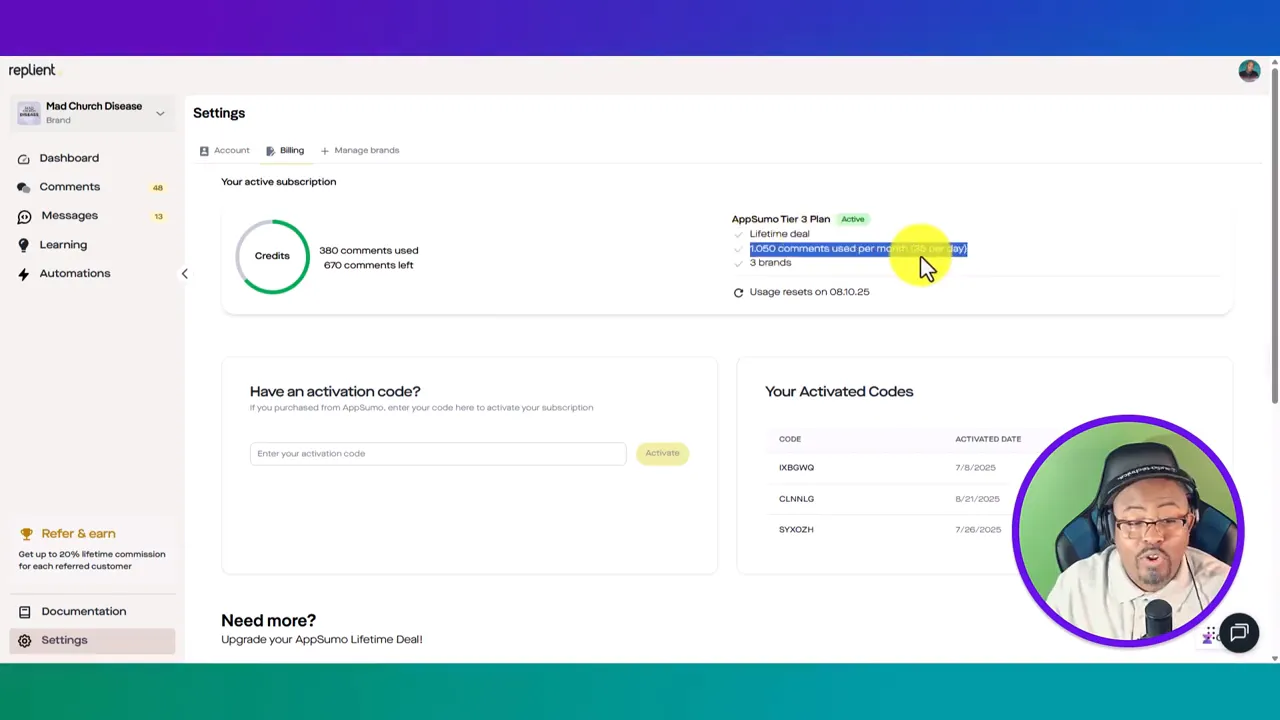Click the Automations lightning bolt icon
This screenshot has height=720, width=1280.
(x=24, y=274)
